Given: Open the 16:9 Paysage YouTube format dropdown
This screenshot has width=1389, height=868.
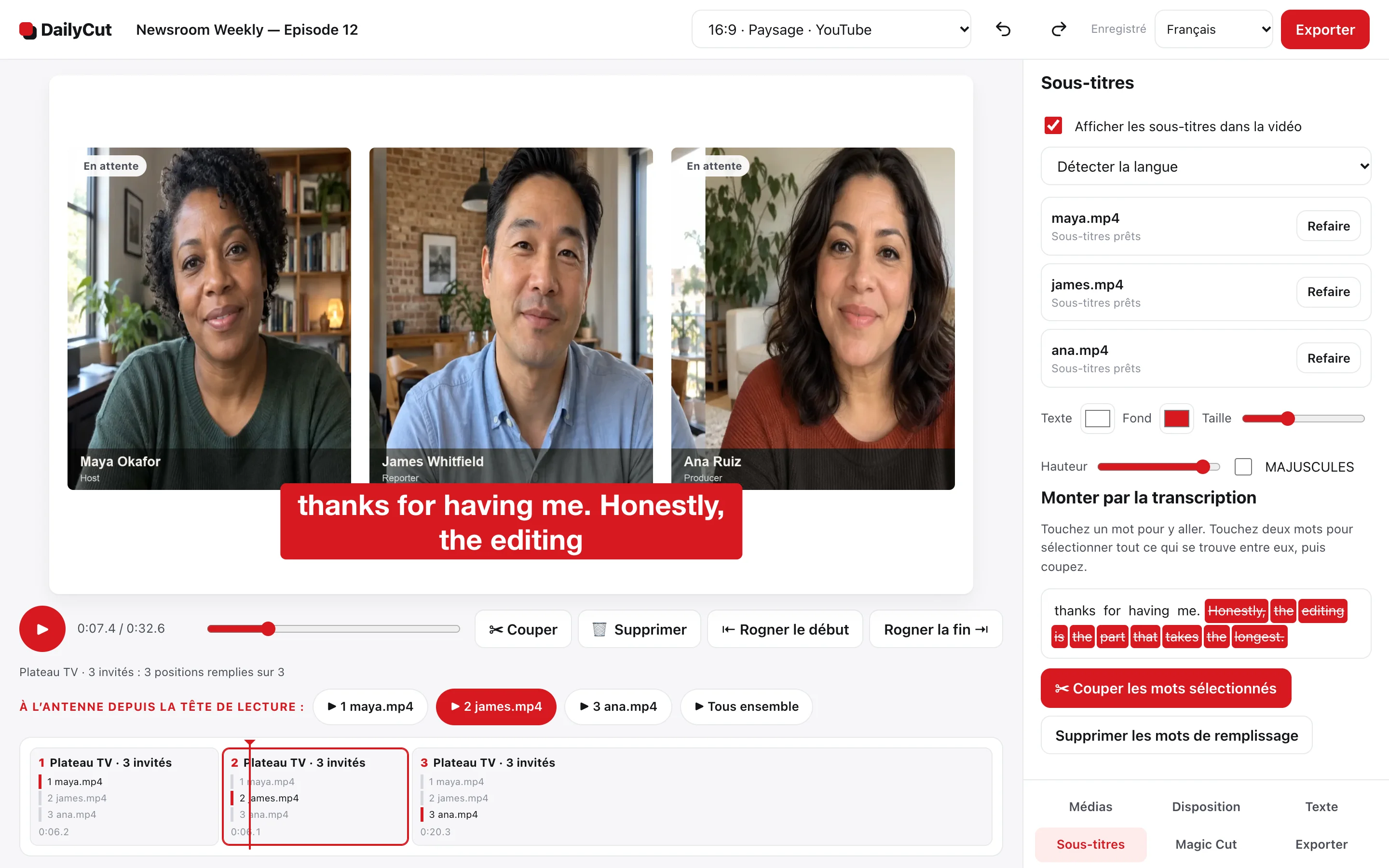Looking at the screenshot, I should coord(831,29).
